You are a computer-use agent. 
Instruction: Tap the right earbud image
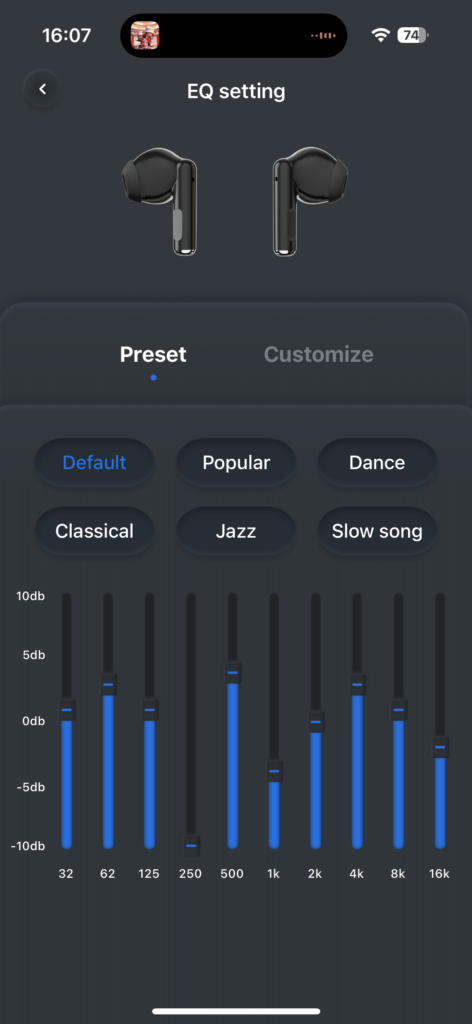click(310, 201)
